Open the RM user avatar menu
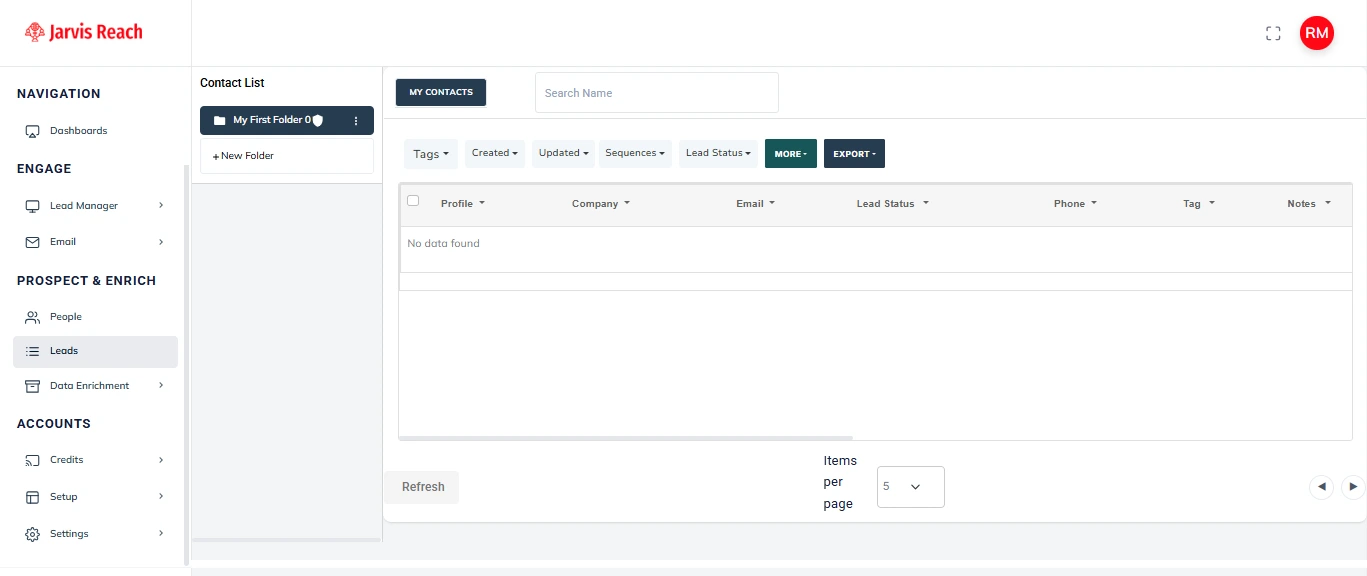 tap(1317, 33)
